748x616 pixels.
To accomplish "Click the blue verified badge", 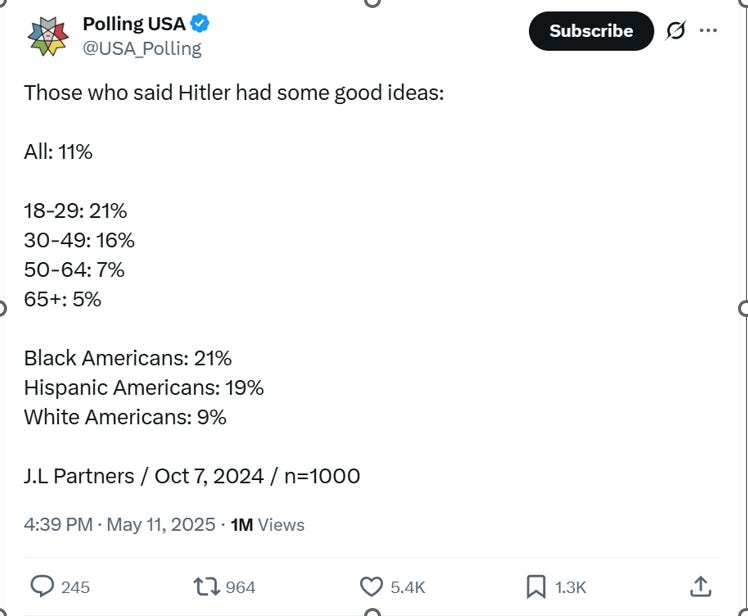I will click(200, 24).
